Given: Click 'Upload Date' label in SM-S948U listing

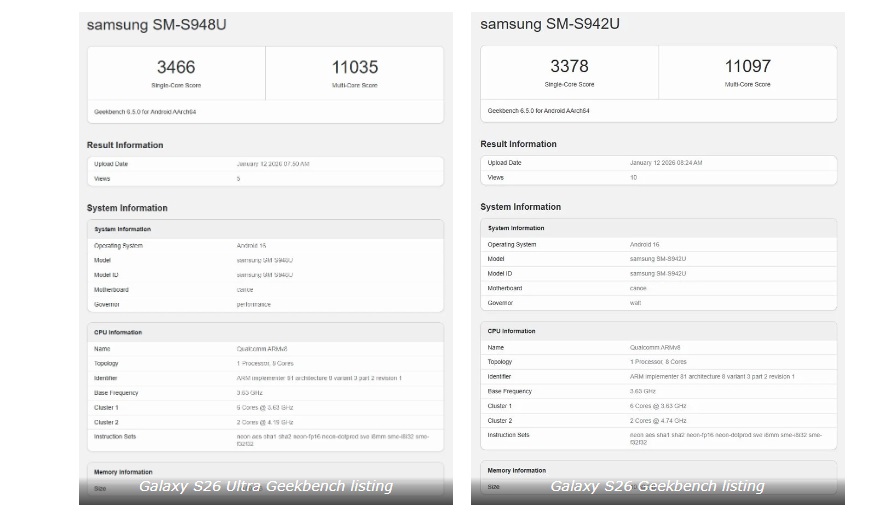Looking at the screenshot, I should click(x=111, y=164).
